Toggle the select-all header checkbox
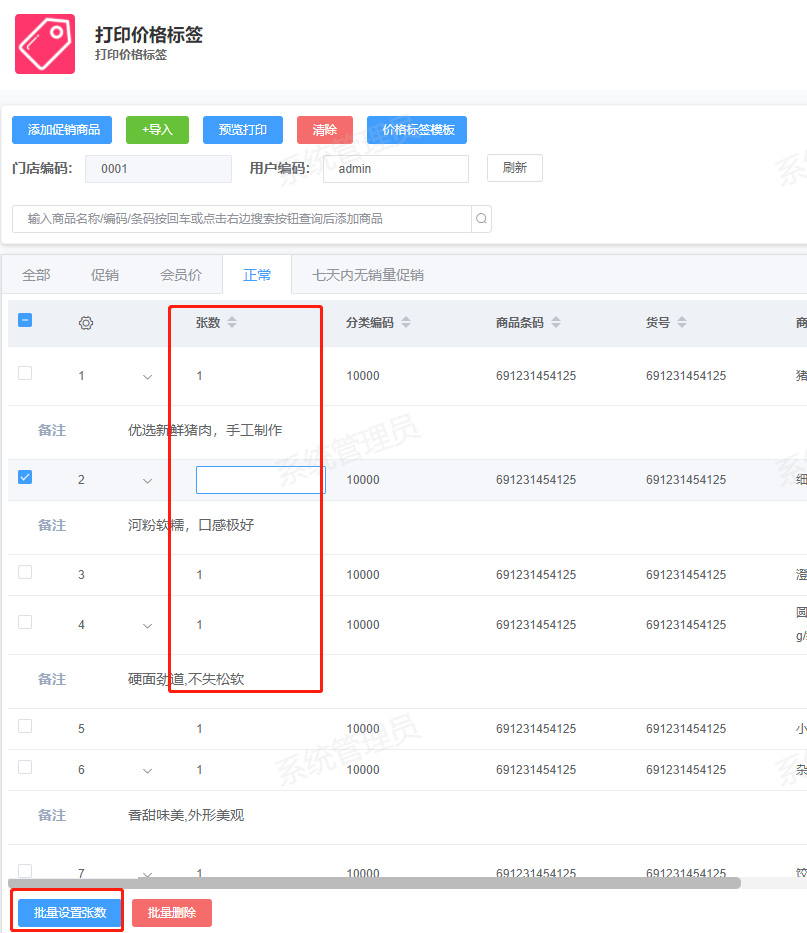The height and width of the screenshot is (933, 807). click(25, 321)
